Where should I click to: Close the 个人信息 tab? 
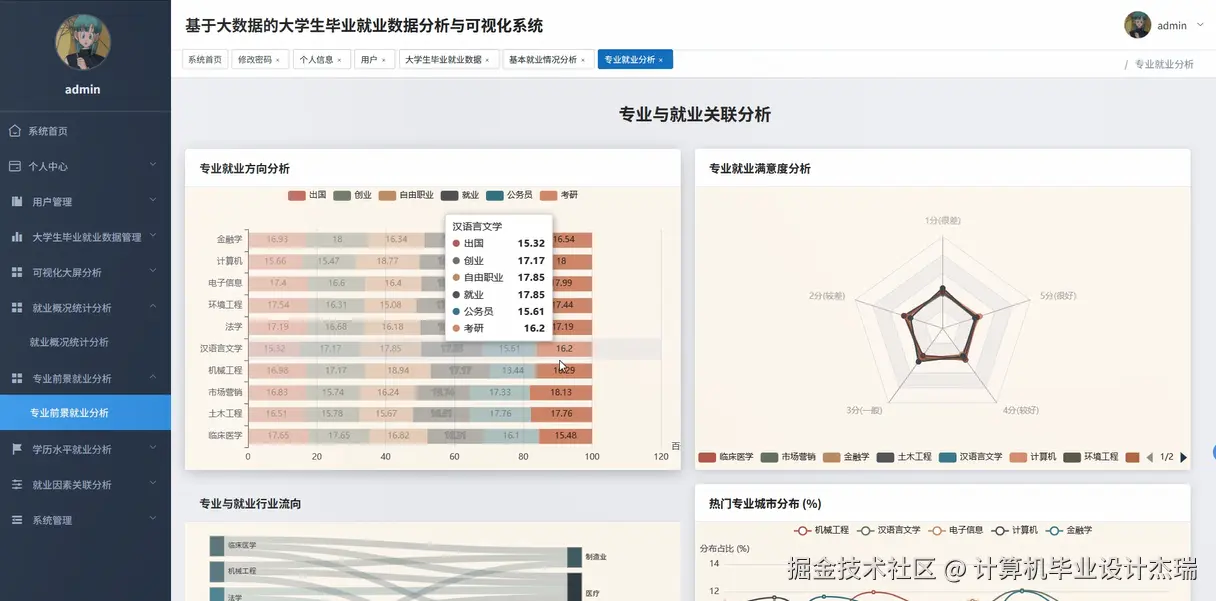339,60
